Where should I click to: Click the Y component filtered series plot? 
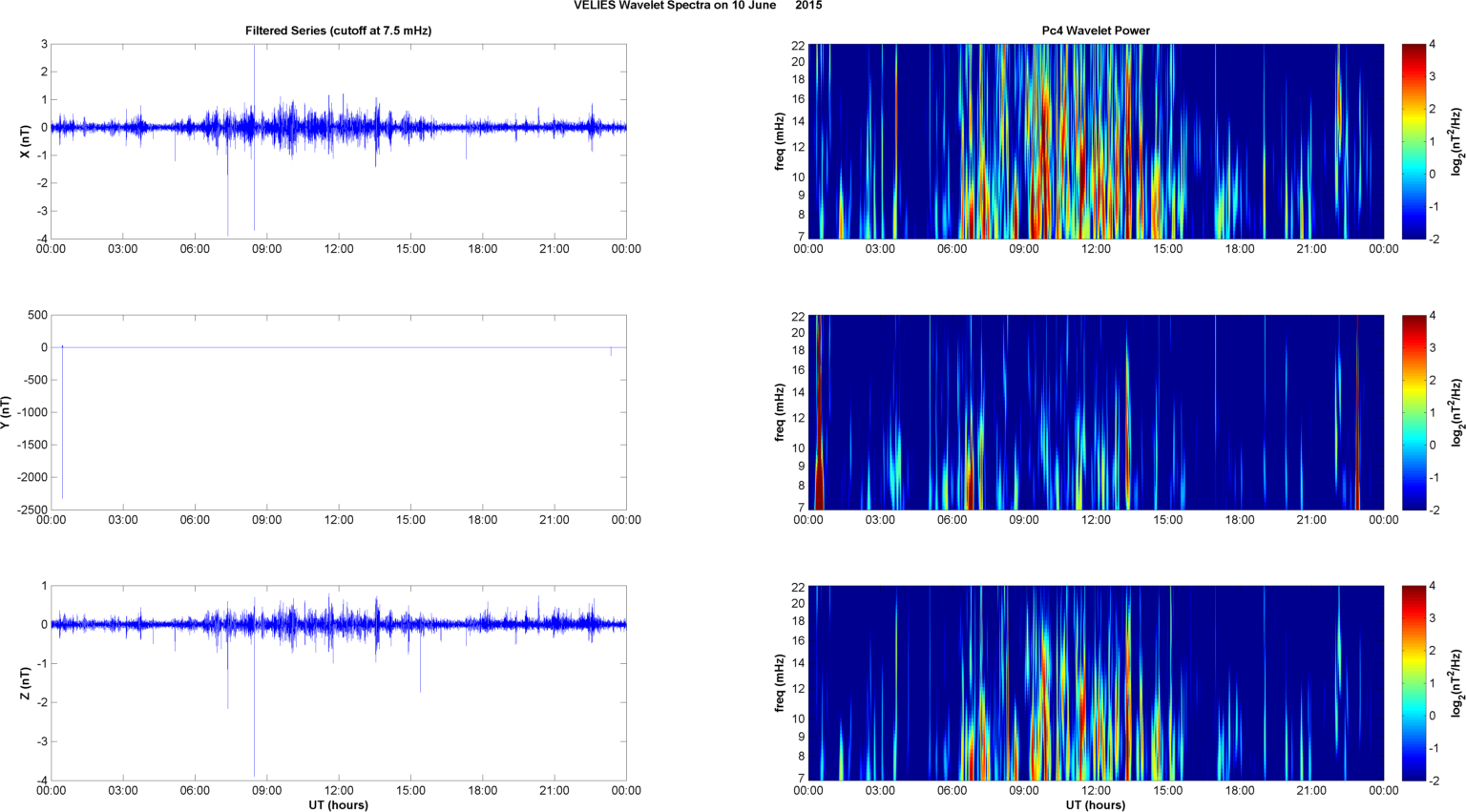click(x=339, y=412)
